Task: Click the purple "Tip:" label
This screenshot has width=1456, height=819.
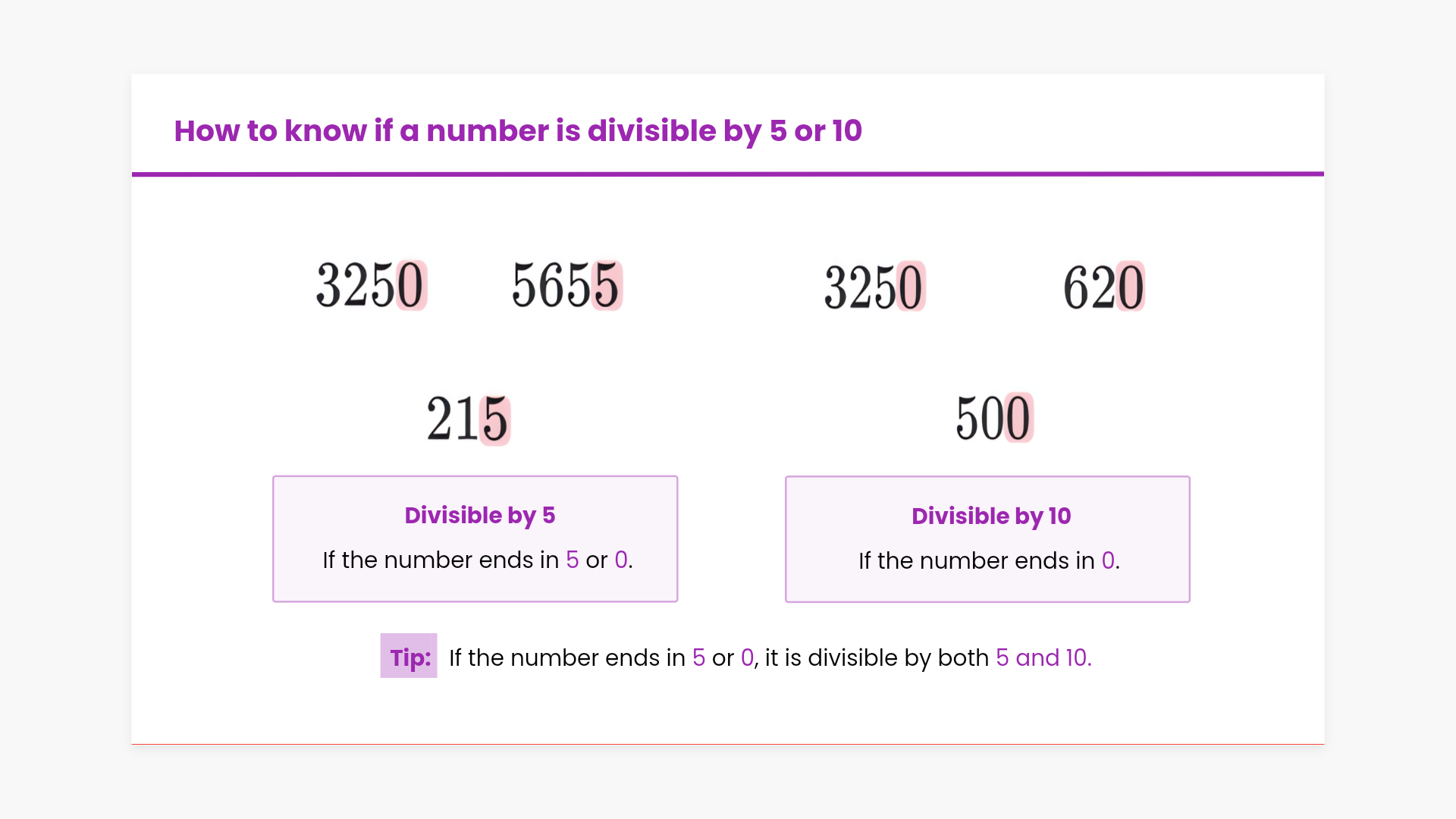Action: (409, 657)
